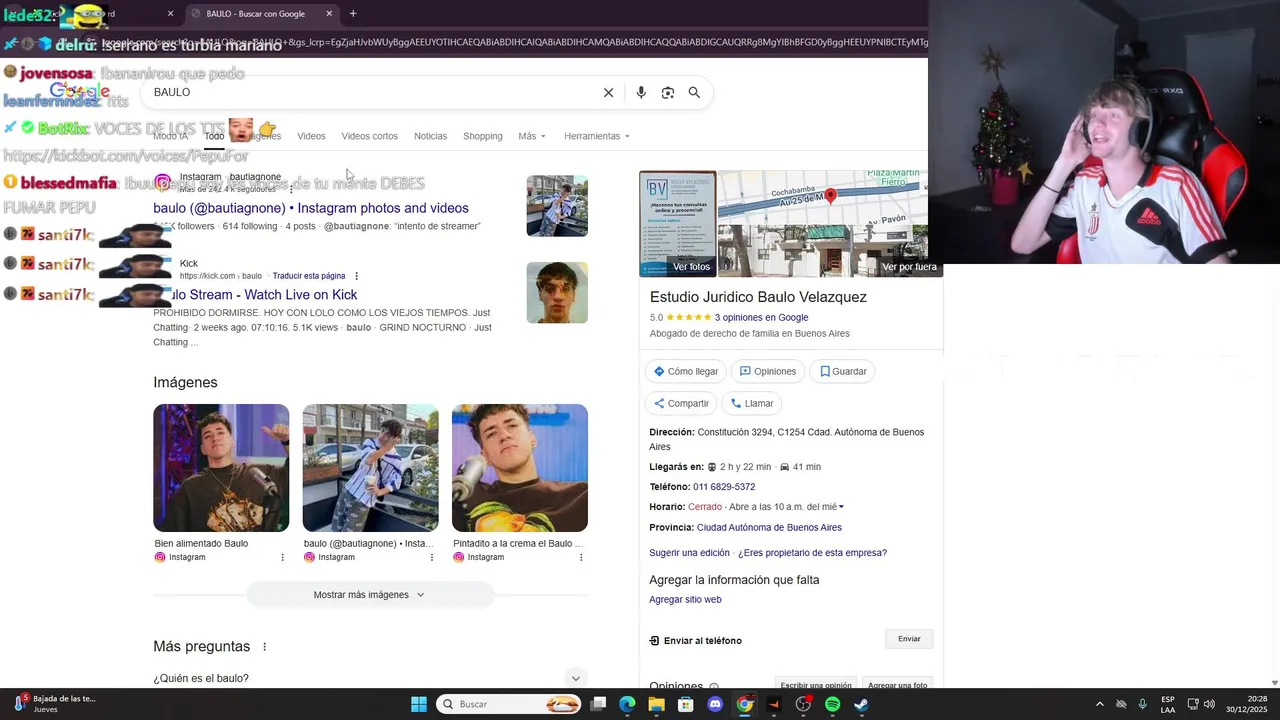Click the Opiniones button
Viewport: 1280px width, 720px height.
coord(768,371)
